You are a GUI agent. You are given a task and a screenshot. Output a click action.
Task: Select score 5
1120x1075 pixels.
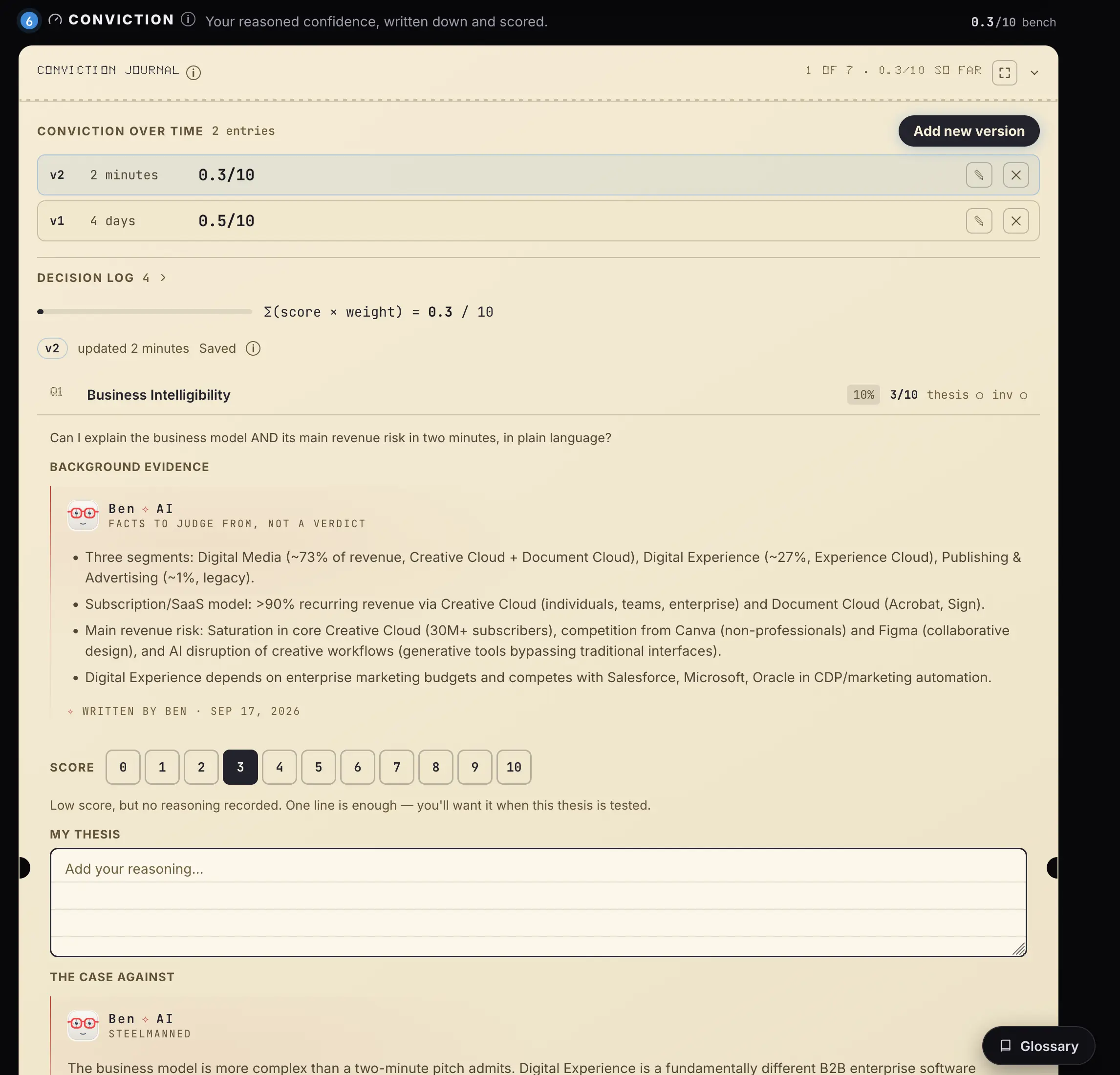tap(318, 767)
